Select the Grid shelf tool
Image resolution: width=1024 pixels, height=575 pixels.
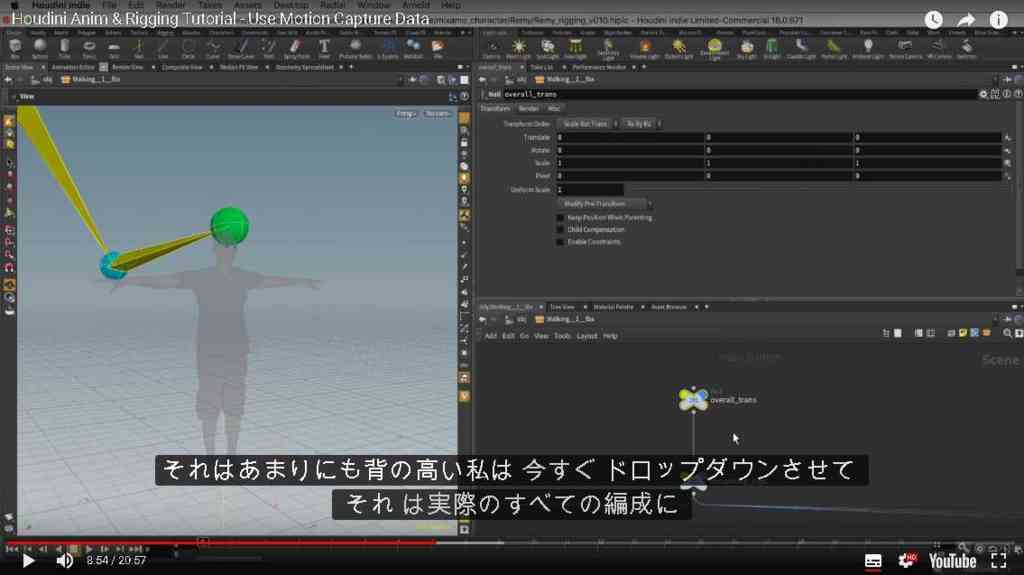(x=114, y=48)
